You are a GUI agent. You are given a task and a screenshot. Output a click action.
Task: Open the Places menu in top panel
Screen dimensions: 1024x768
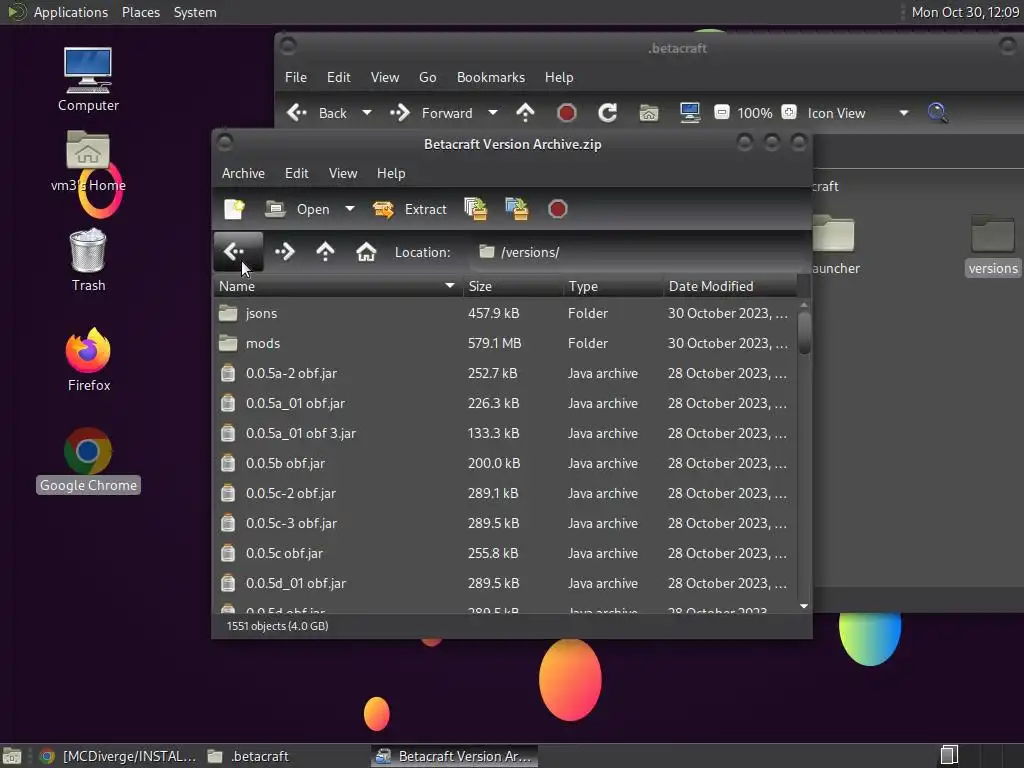(141, 12)
